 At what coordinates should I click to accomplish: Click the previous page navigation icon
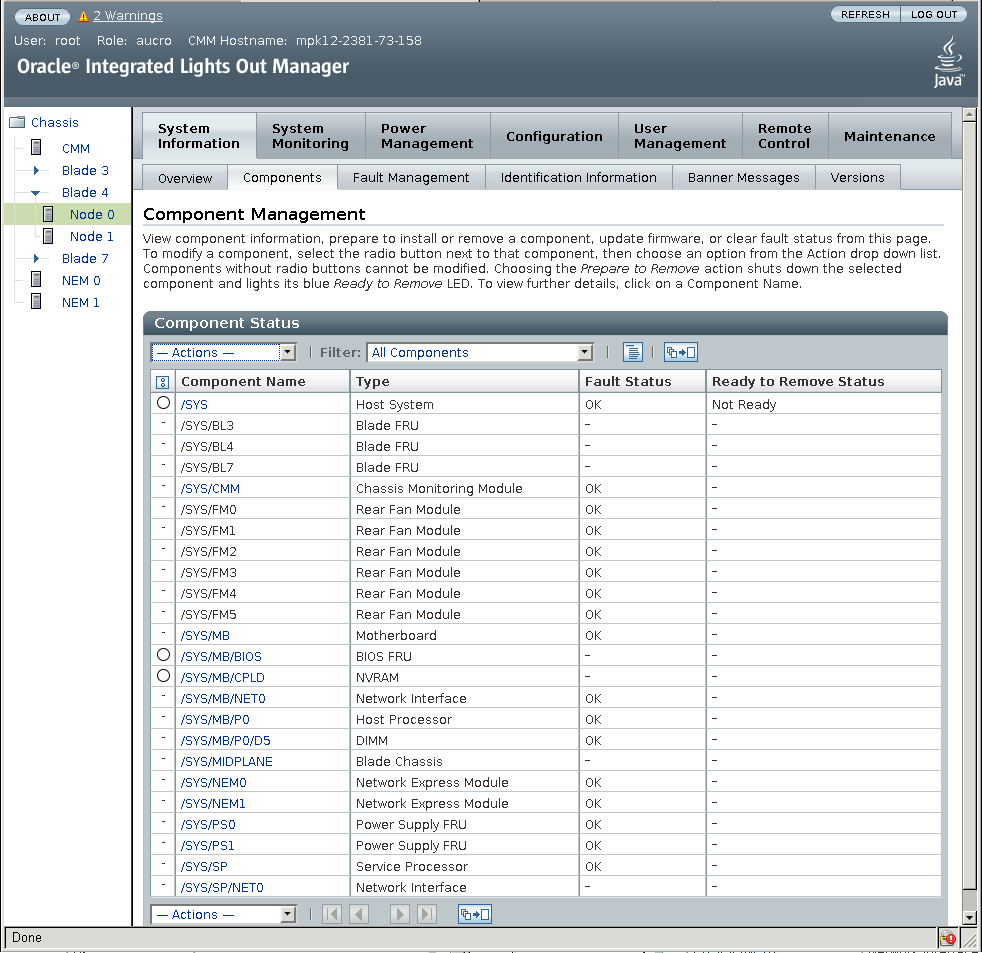(x=359, y=914)
